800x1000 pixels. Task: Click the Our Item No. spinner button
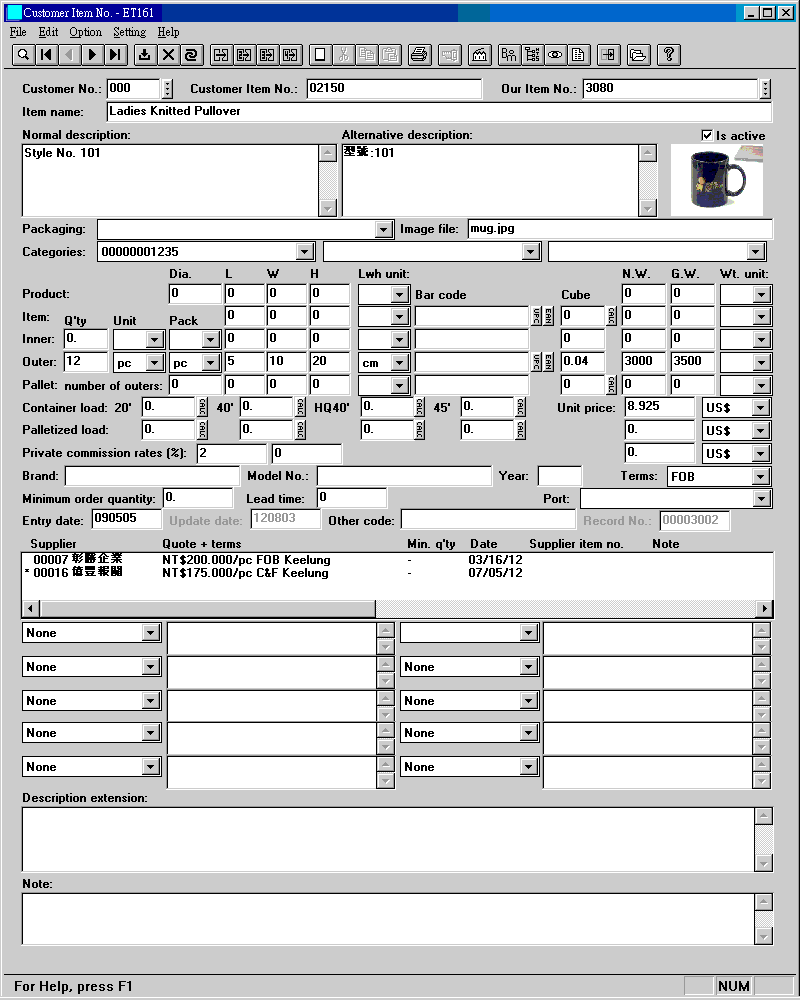click(766, 89)
